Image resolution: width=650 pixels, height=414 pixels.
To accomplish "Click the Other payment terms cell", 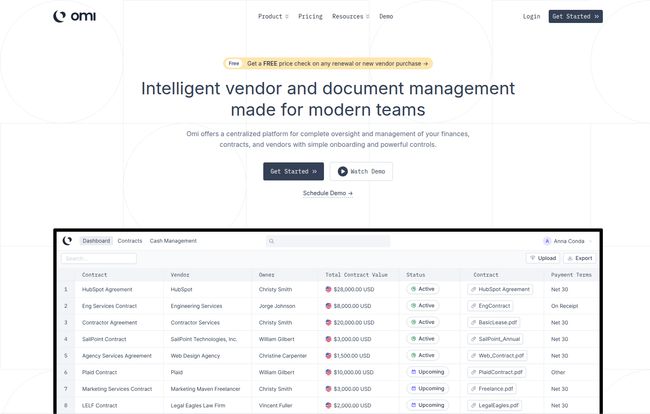I will [x=558, y=372].
